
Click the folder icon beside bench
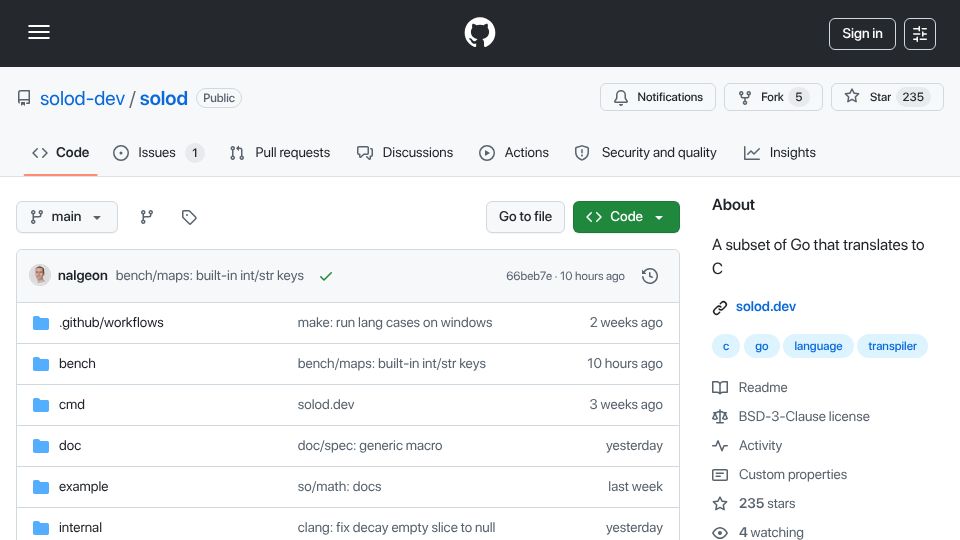pyautogui.click(x=40, y=364)
